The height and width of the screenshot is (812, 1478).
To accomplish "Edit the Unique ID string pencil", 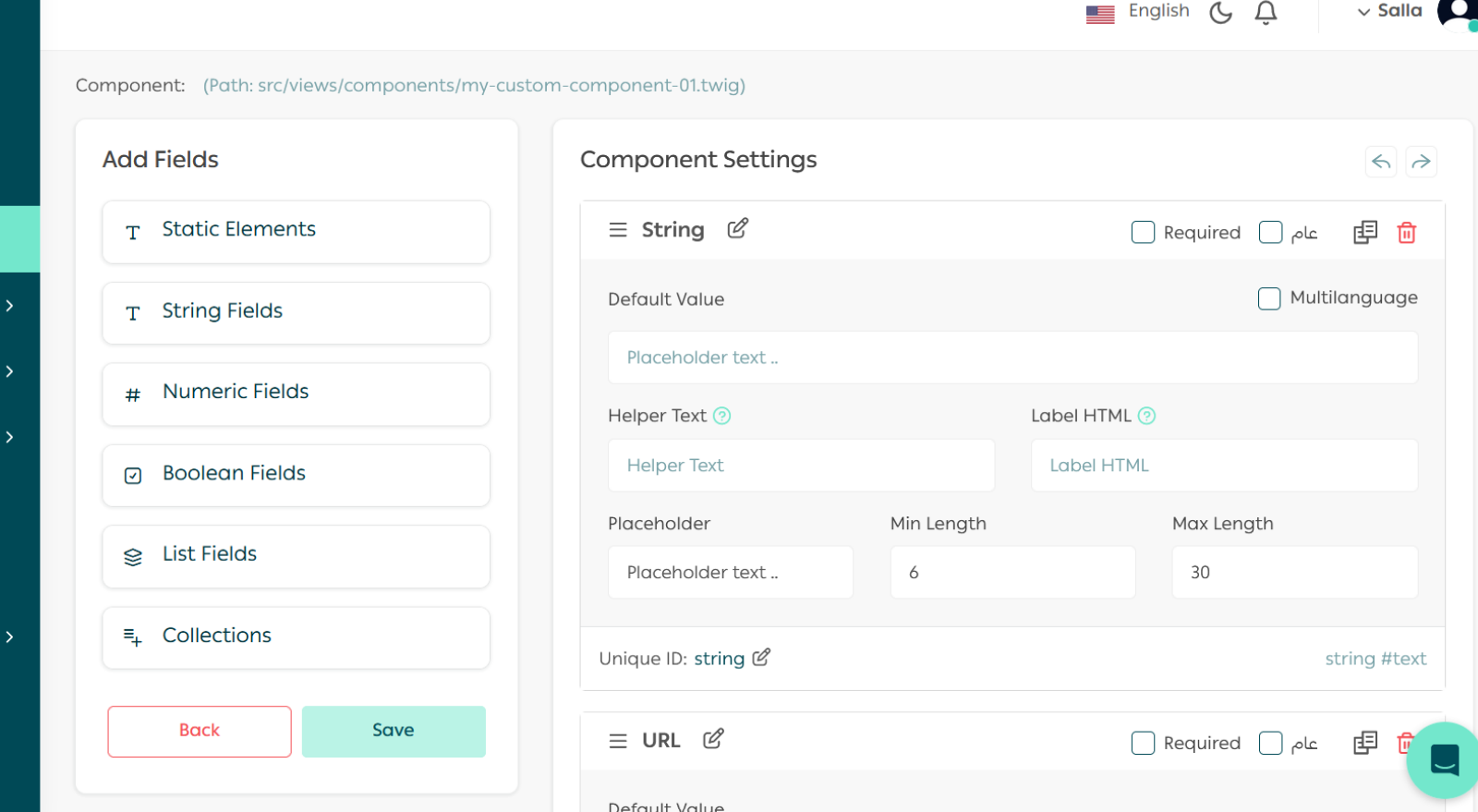I will (x=761, y=658).
